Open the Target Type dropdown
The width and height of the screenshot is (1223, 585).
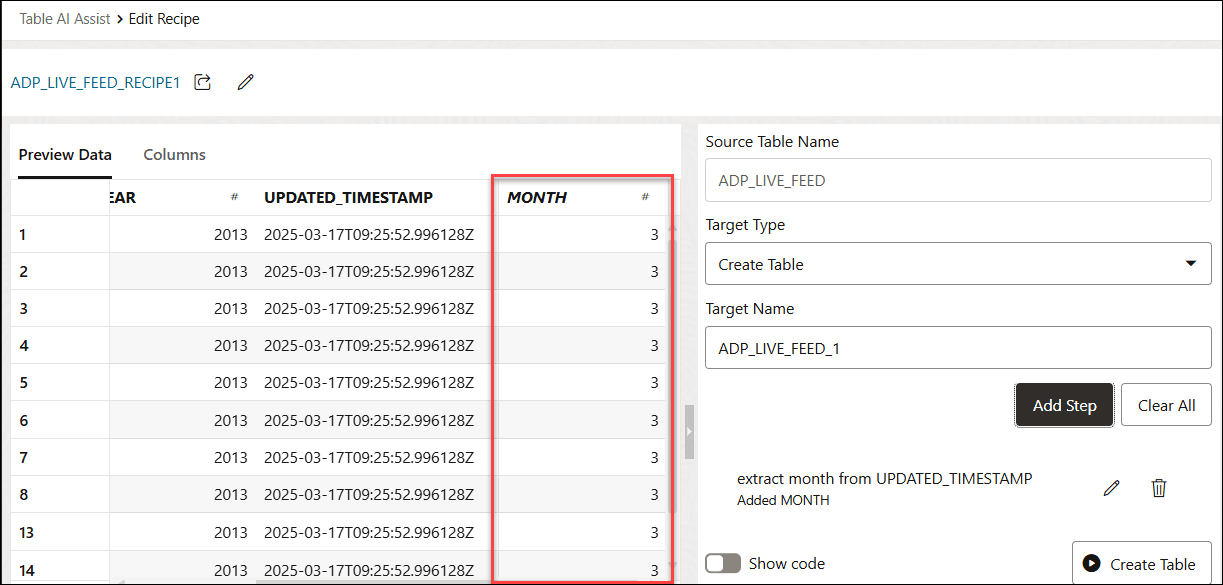(958, 264)
